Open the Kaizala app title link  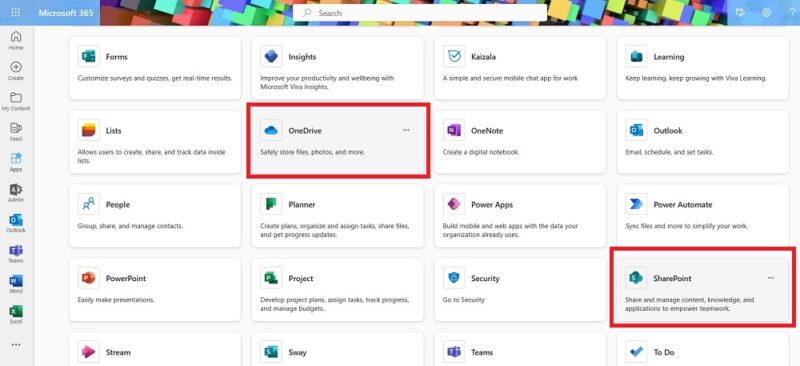tap(483, 57)
